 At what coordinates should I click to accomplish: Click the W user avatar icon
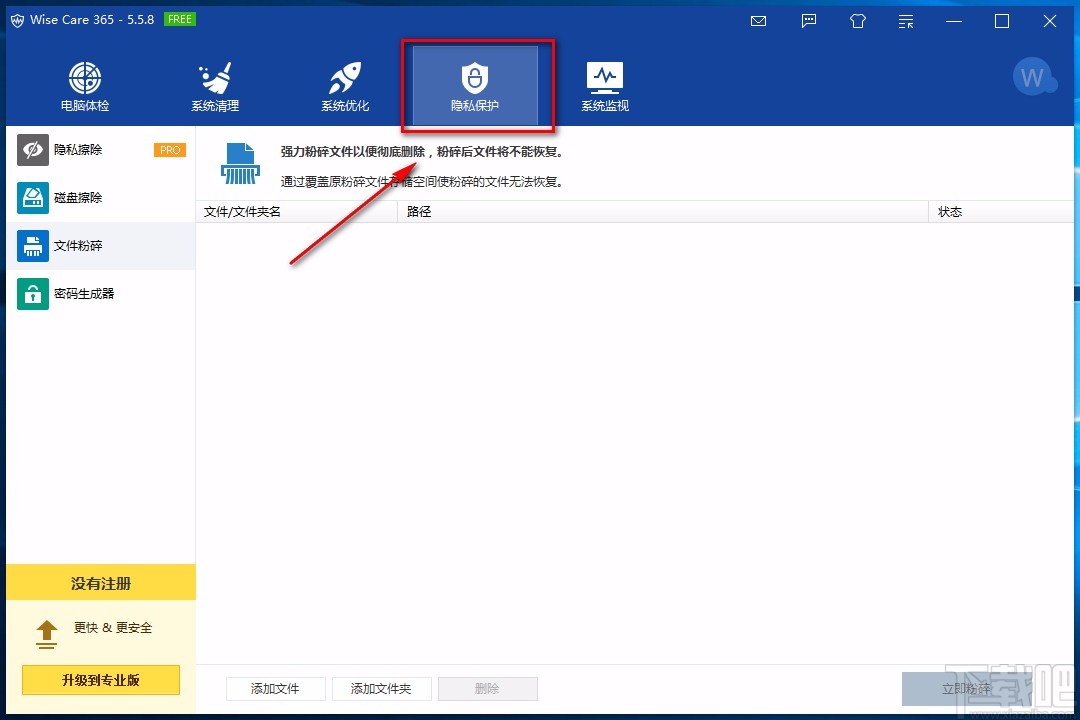click(x=1034, y=77)
